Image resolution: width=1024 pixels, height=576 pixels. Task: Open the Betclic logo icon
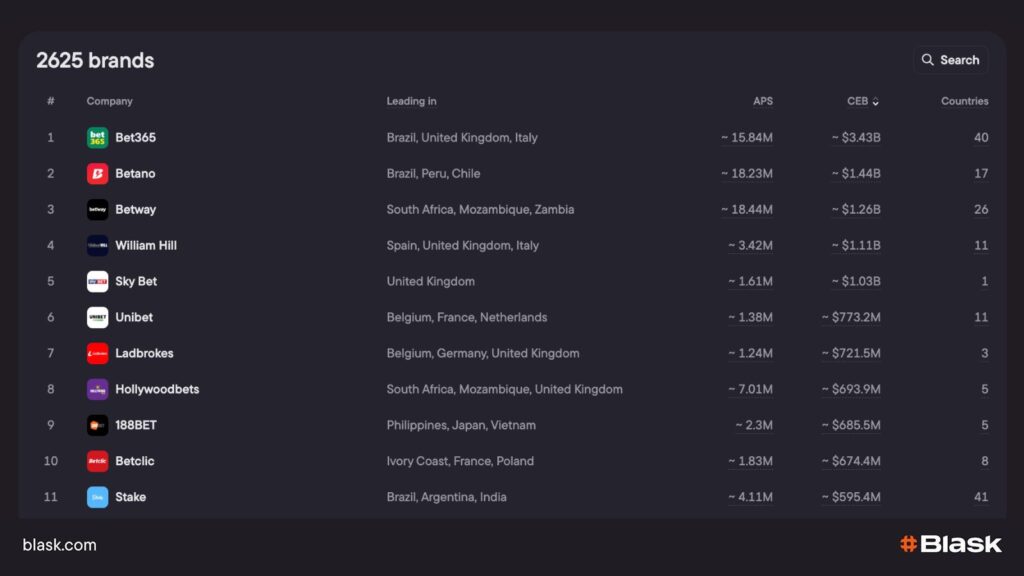pos(97,462)
